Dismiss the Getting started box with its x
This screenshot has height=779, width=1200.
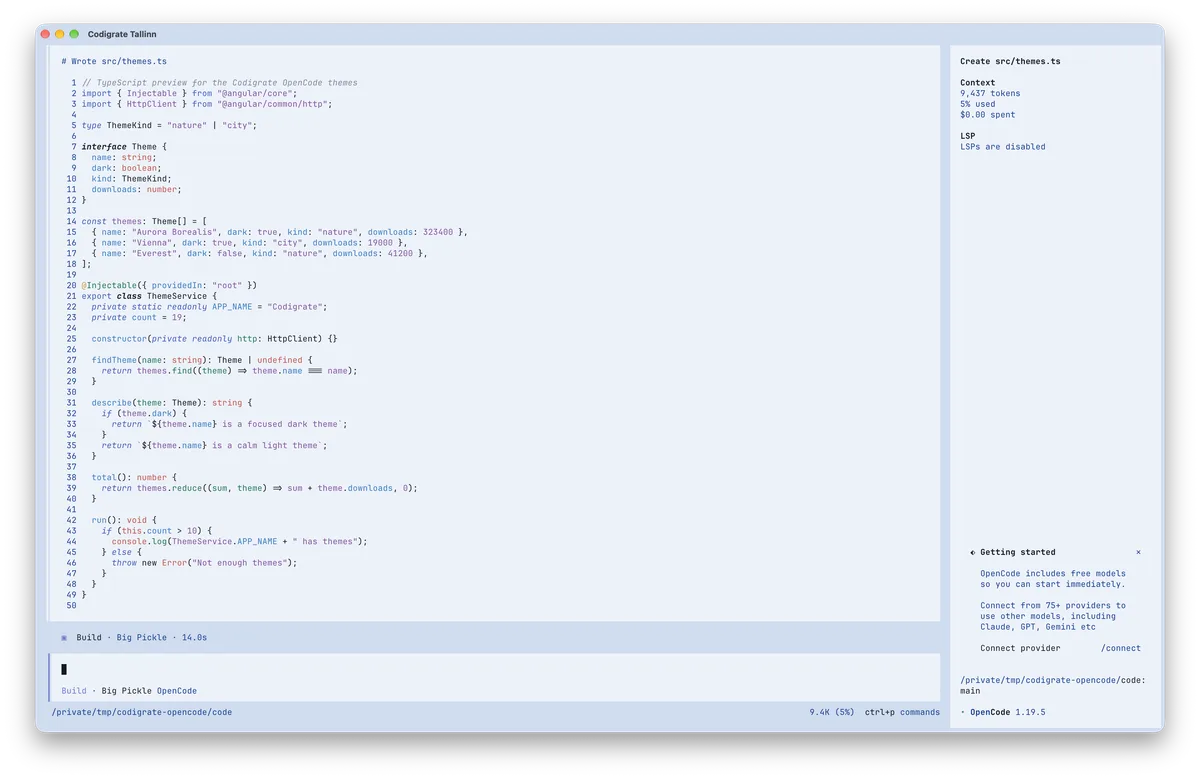[x=1138, y=552]
